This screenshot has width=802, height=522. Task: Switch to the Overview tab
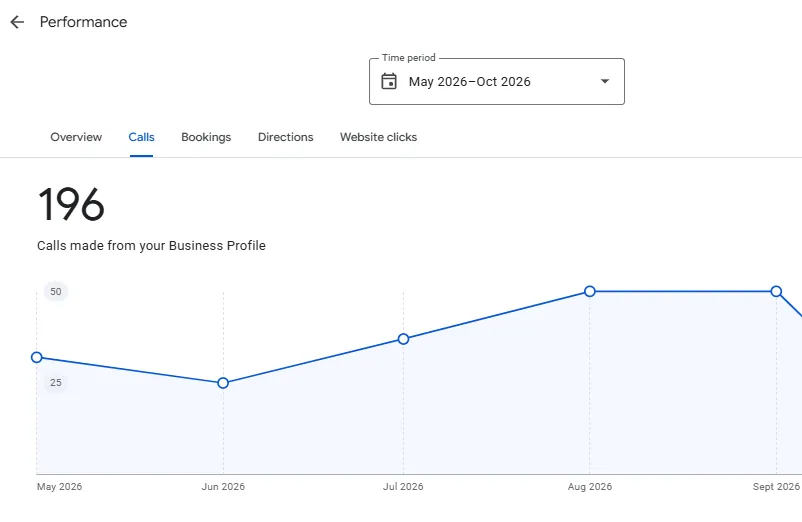pos(76,137)
